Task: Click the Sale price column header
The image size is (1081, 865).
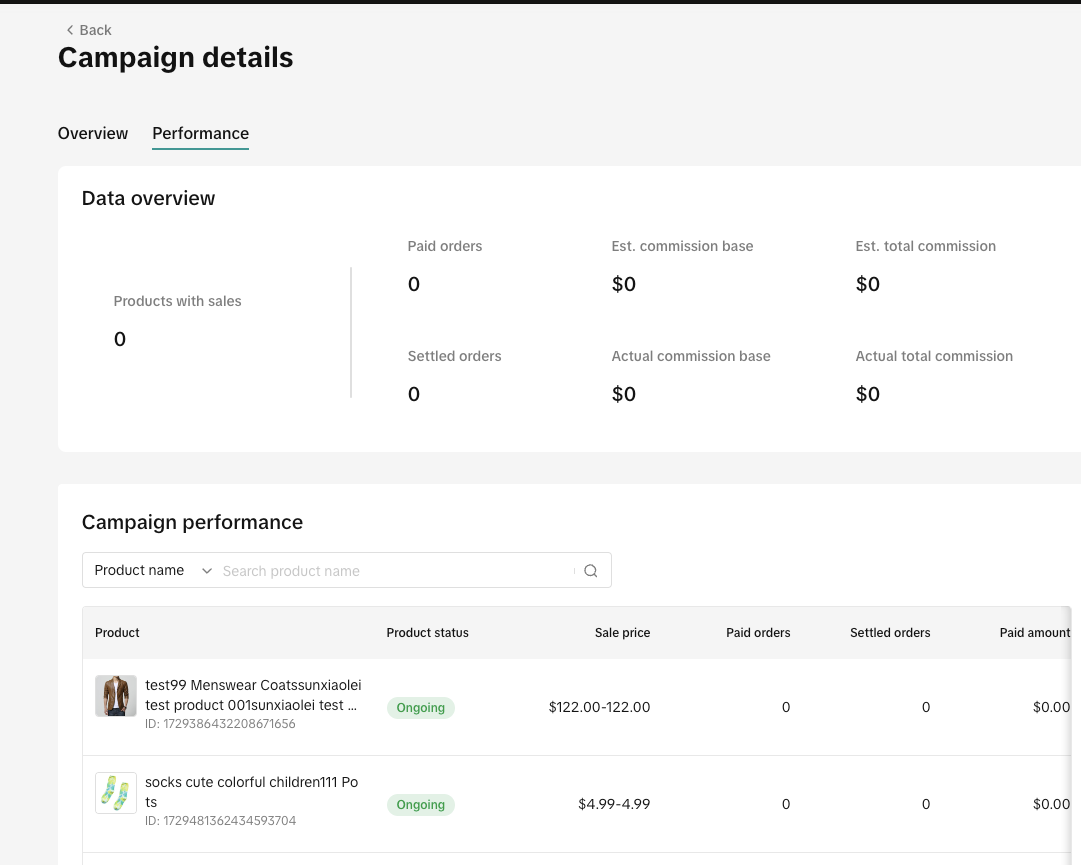Action: tap(622, 633)
